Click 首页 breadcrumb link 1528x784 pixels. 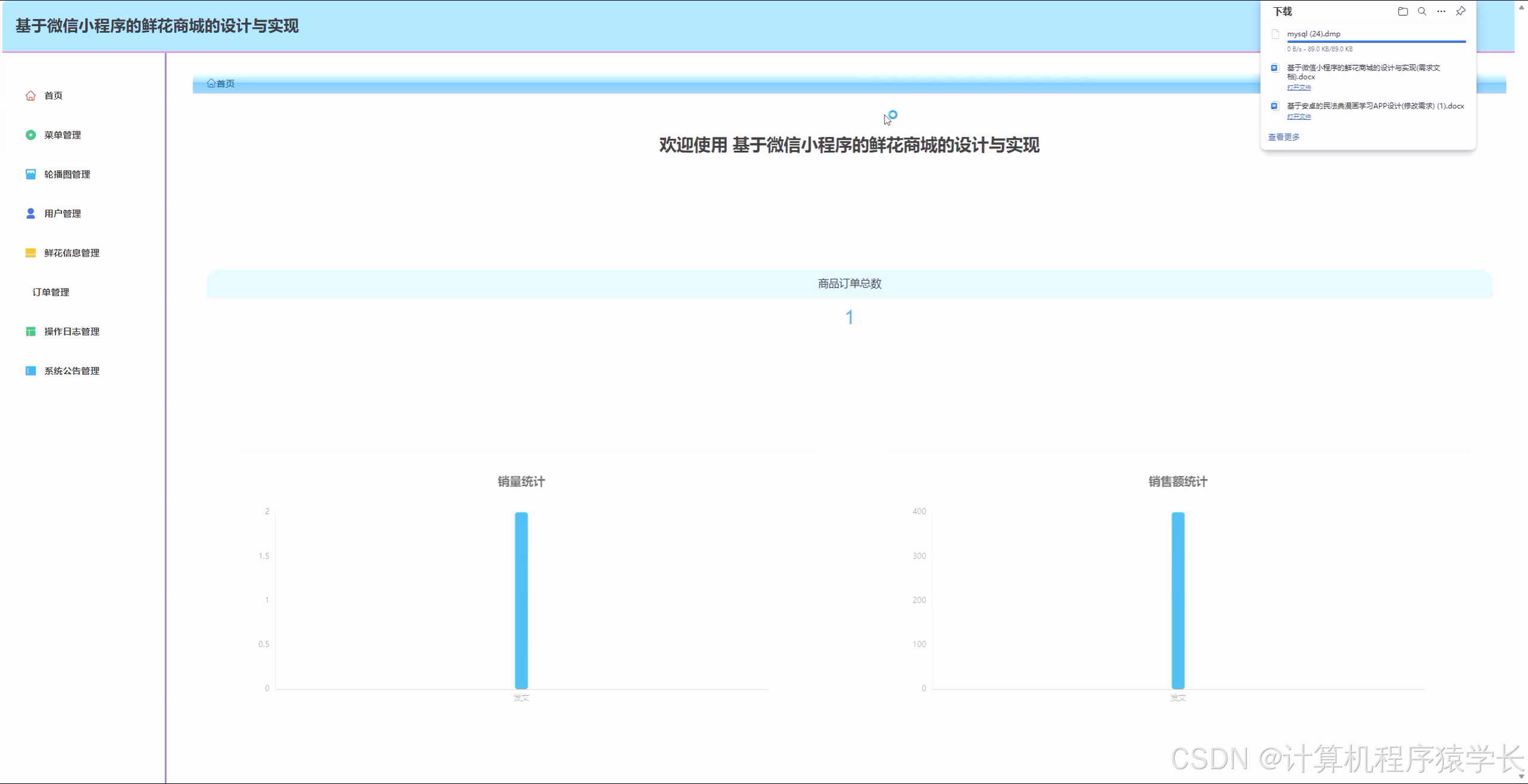coord(224,84)
